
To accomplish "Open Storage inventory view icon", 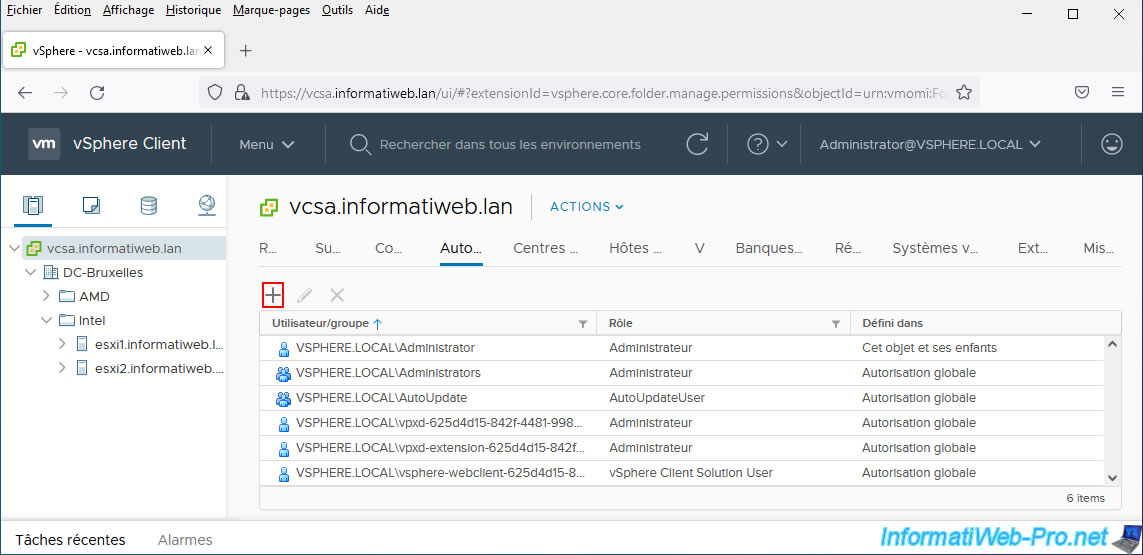I will coord(149,206).
